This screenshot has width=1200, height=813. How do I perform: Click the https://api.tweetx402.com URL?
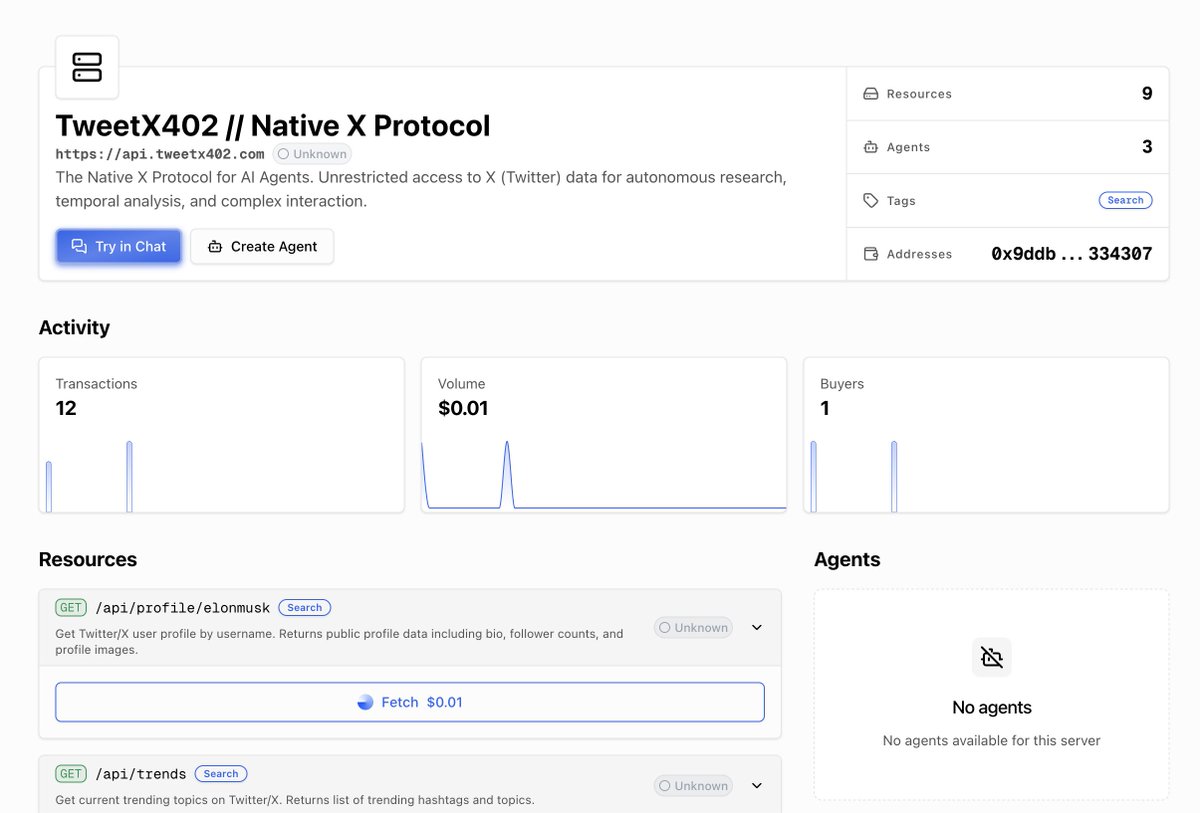[x=160, y=154]
